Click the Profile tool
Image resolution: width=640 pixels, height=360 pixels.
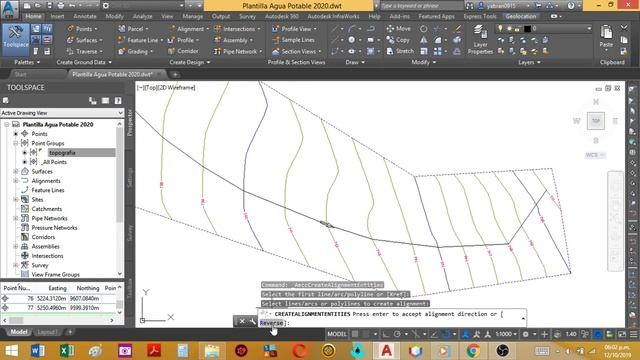(183, 40)
